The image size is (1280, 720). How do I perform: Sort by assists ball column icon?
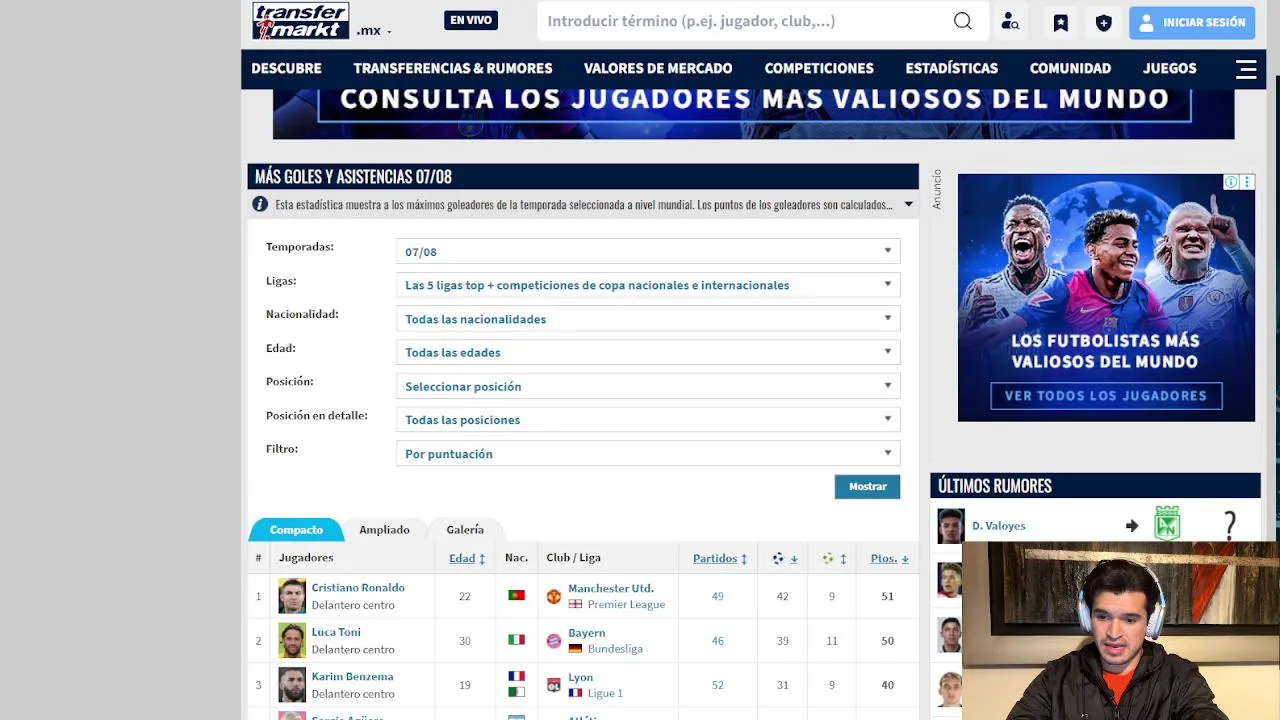tap(833, 558)
